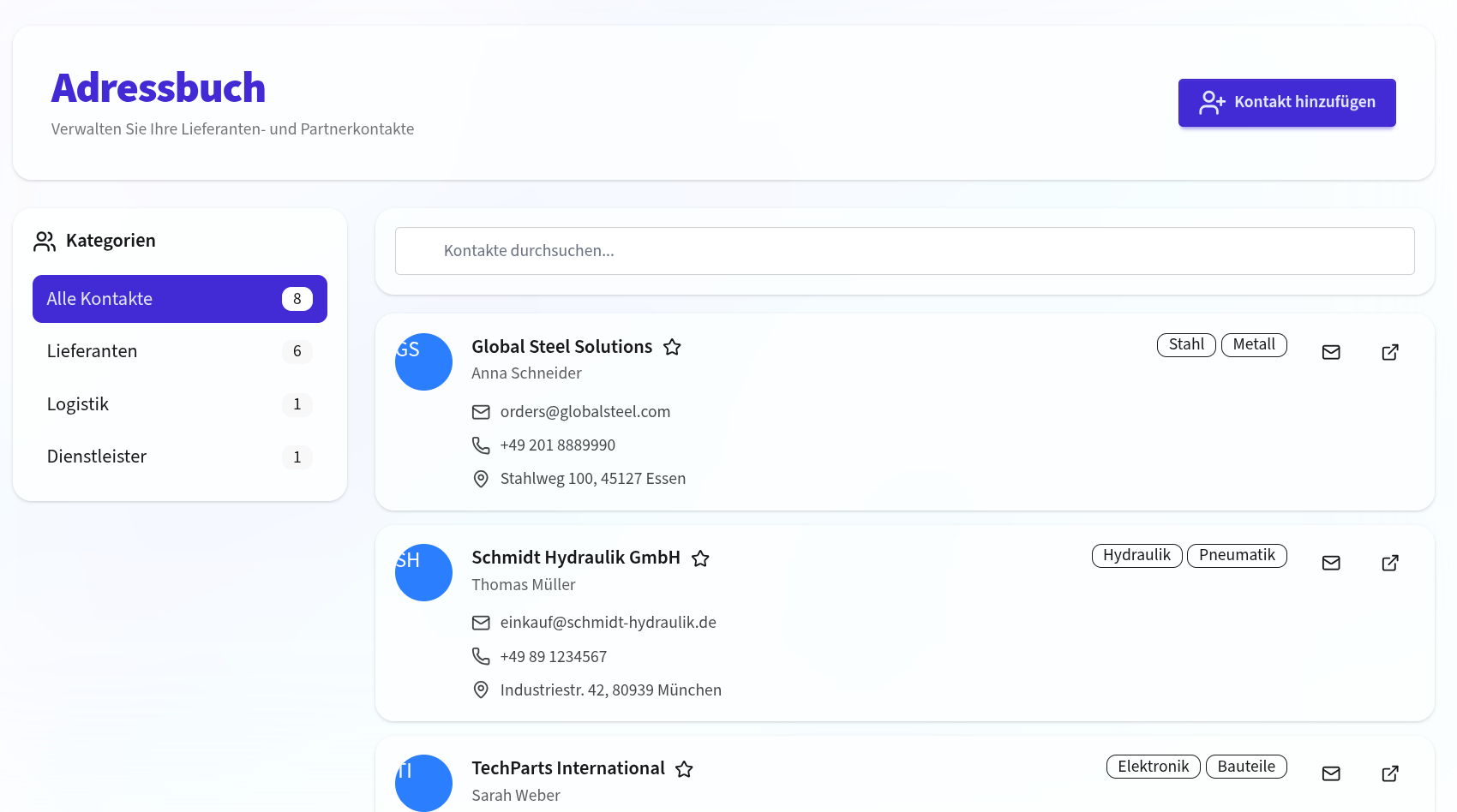This screenshot has height=812, width=1457.
Task: Toggle favorite star for Global Steel Solutions
Action: coord(672,347)
